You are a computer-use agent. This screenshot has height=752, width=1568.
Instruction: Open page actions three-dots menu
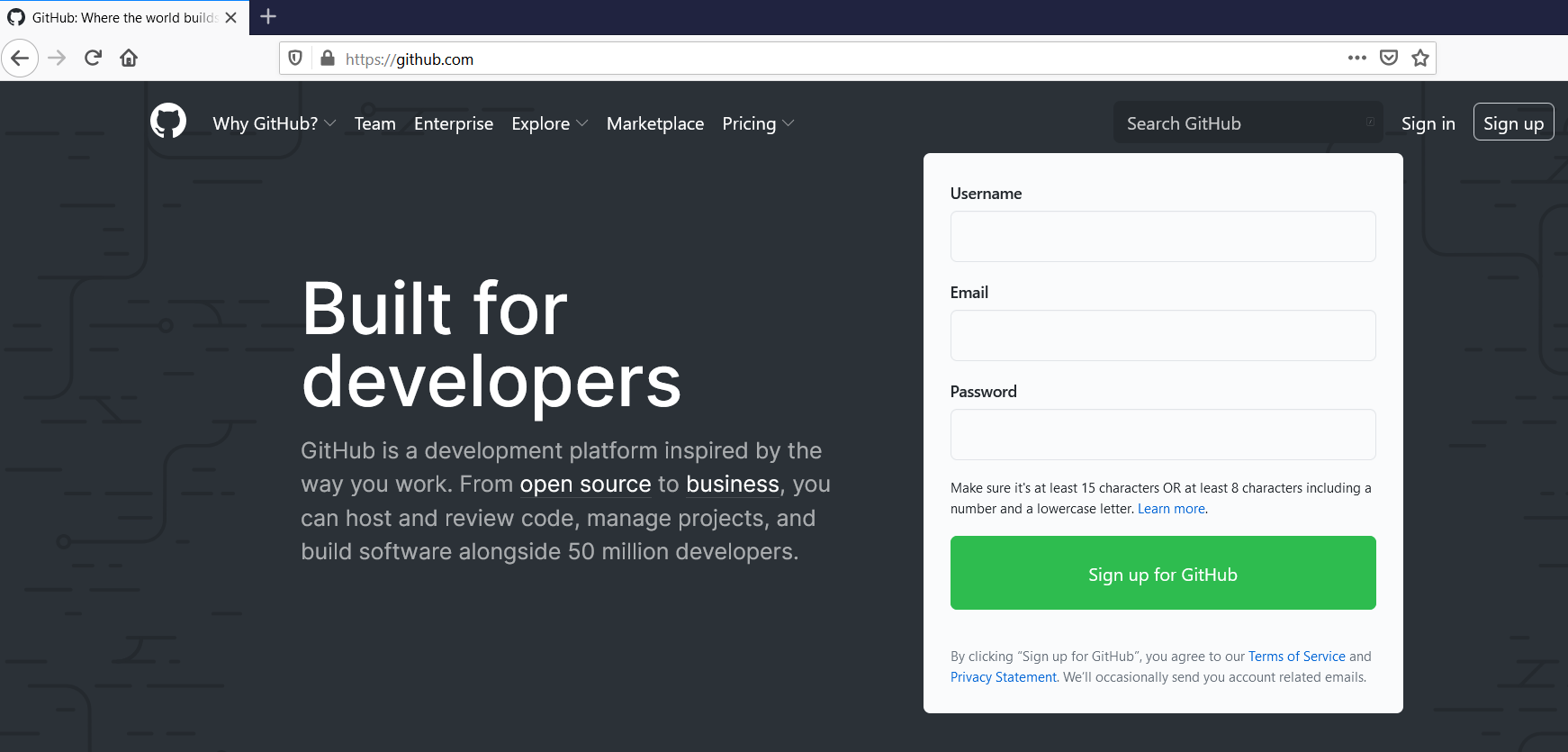tap(1357, 58)
